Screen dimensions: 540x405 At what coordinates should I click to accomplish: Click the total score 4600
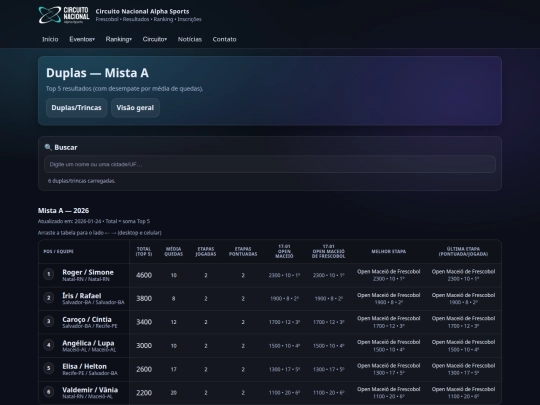tap(144, 275)
